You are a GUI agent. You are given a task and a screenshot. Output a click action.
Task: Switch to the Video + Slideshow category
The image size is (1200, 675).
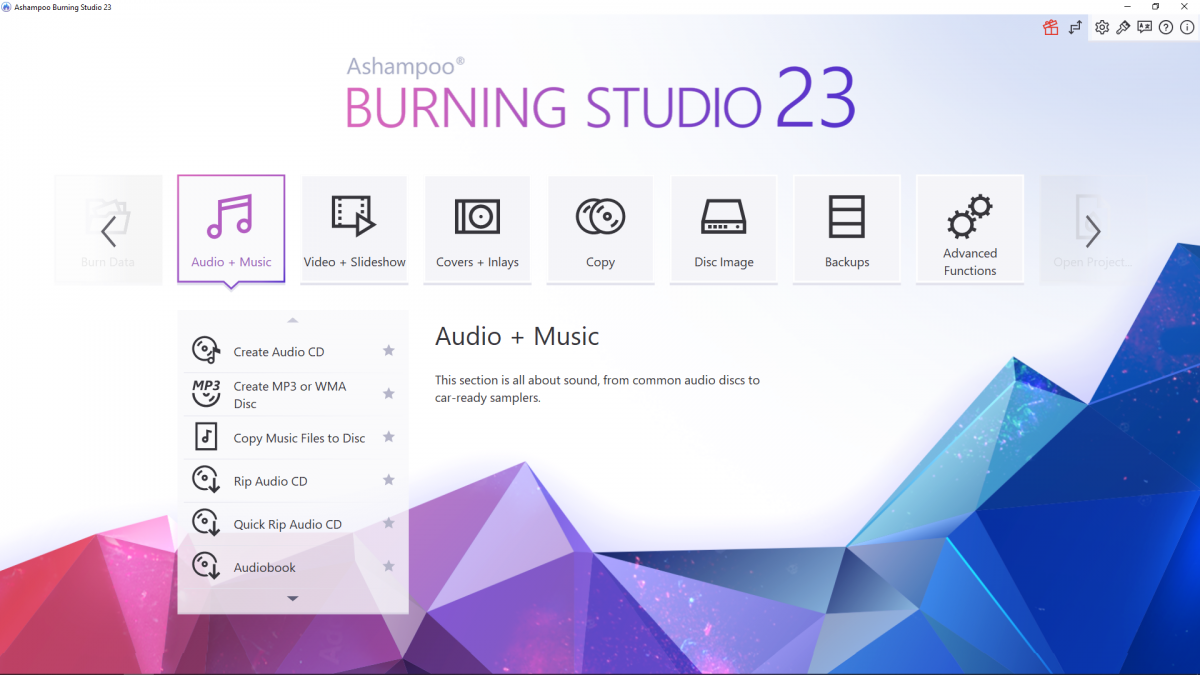pyautogui.click(x=354, y=228)
